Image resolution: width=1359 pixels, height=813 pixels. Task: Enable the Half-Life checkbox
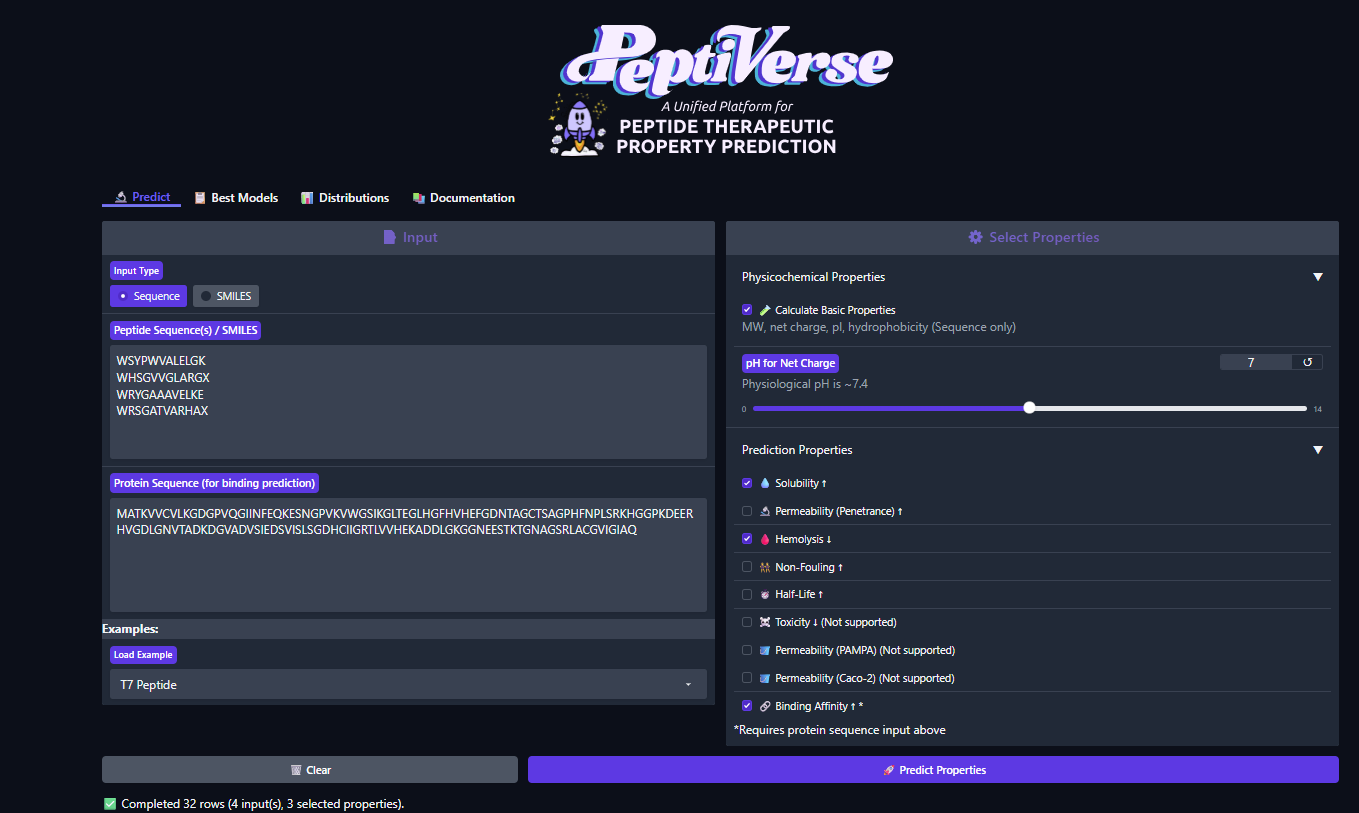point(747,594)
